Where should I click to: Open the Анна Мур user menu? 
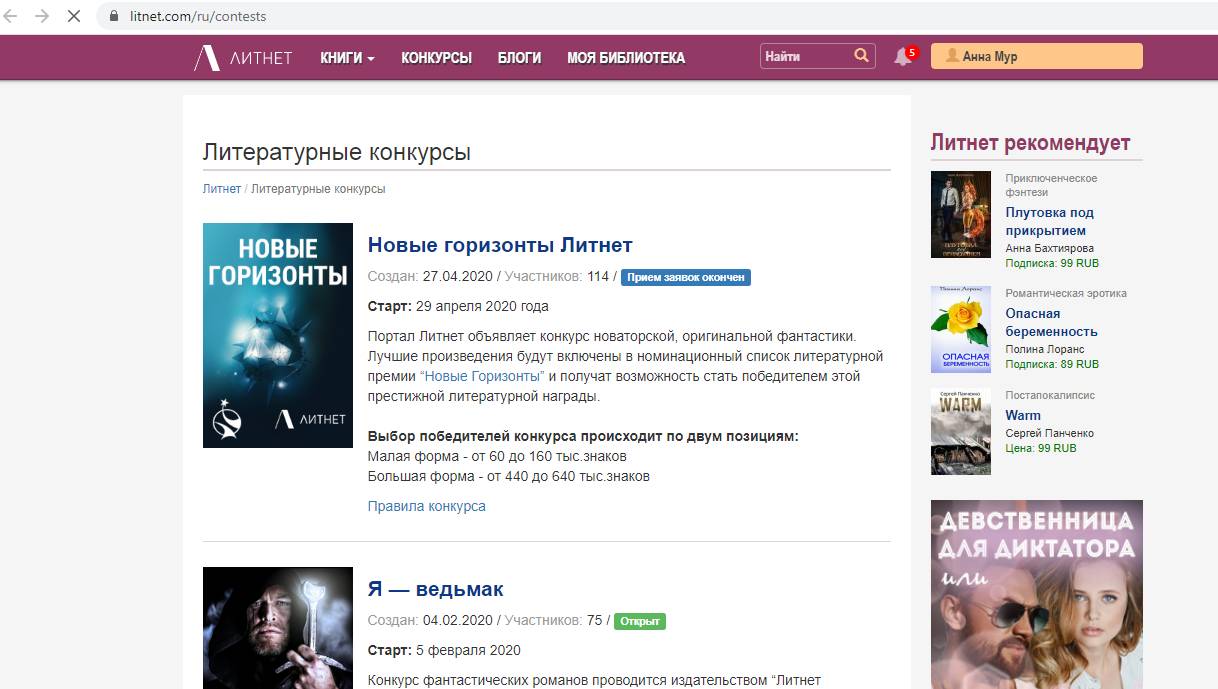(x=1036, y=57)
